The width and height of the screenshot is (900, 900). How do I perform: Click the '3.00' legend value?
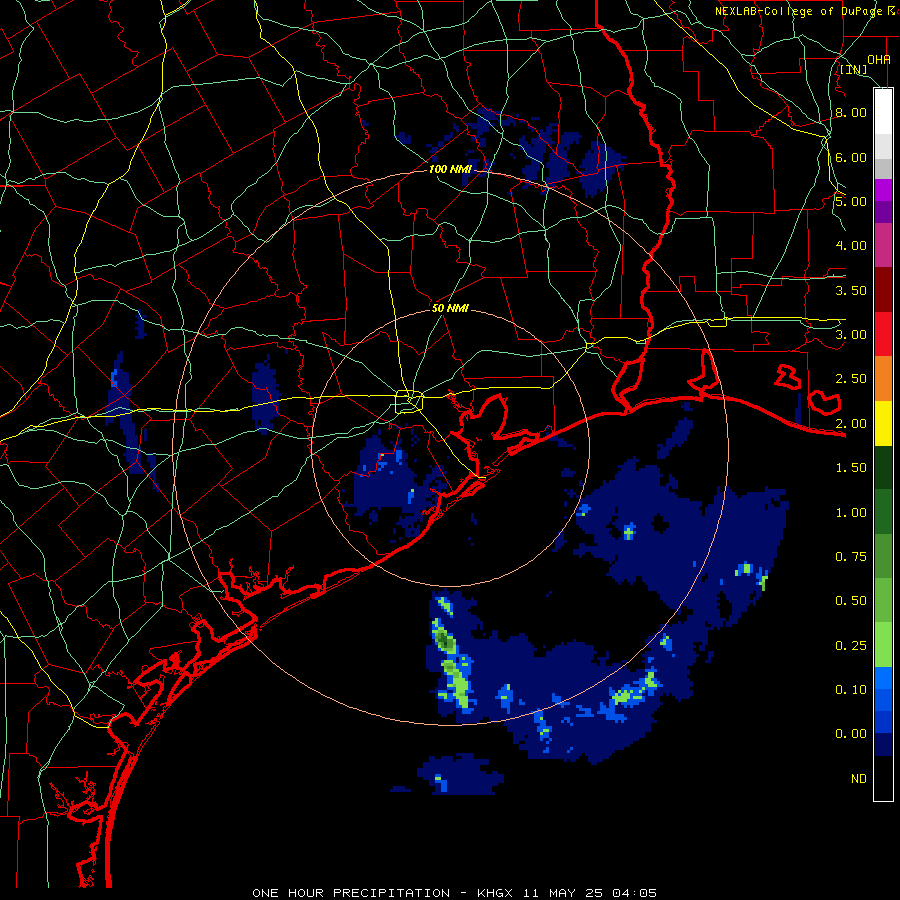click(851, 335)
